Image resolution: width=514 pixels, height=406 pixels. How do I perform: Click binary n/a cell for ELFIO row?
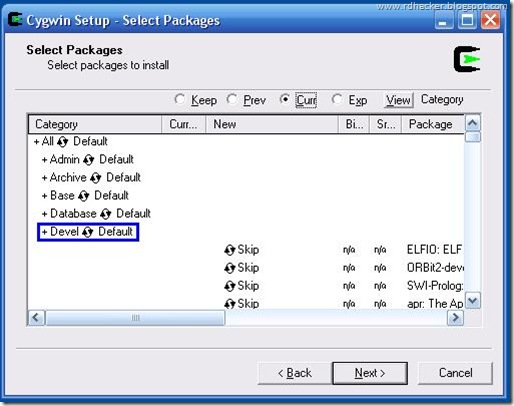[349, 250]
